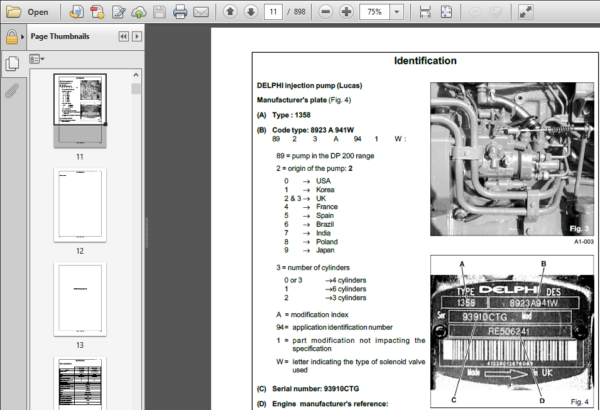
Task: Open the zoom level dropdown arrow
Action: click(396, 12)
